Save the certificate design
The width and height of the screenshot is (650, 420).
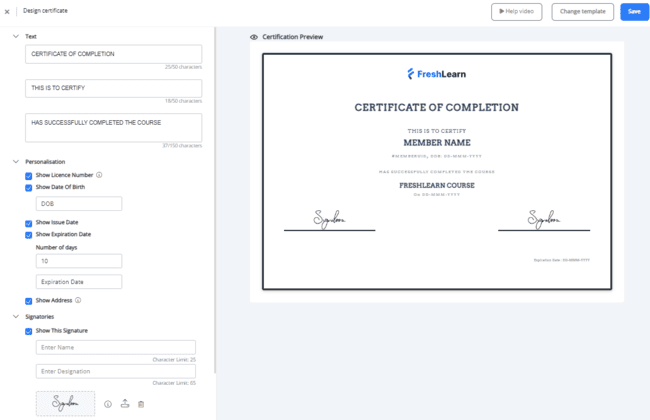[634, 12]
